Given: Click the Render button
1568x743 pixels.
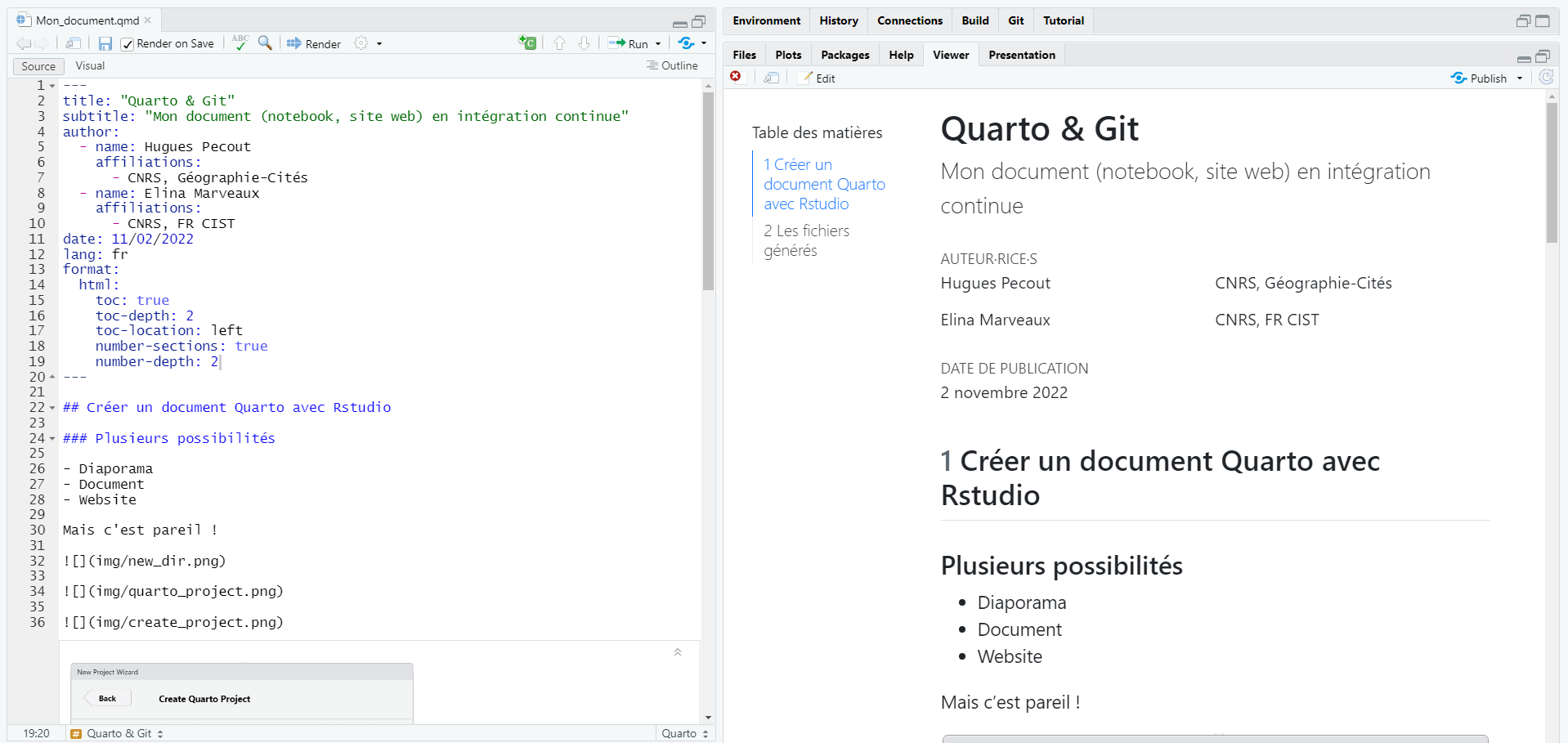Looking at the screenshot, I should (x=314, y=43).
